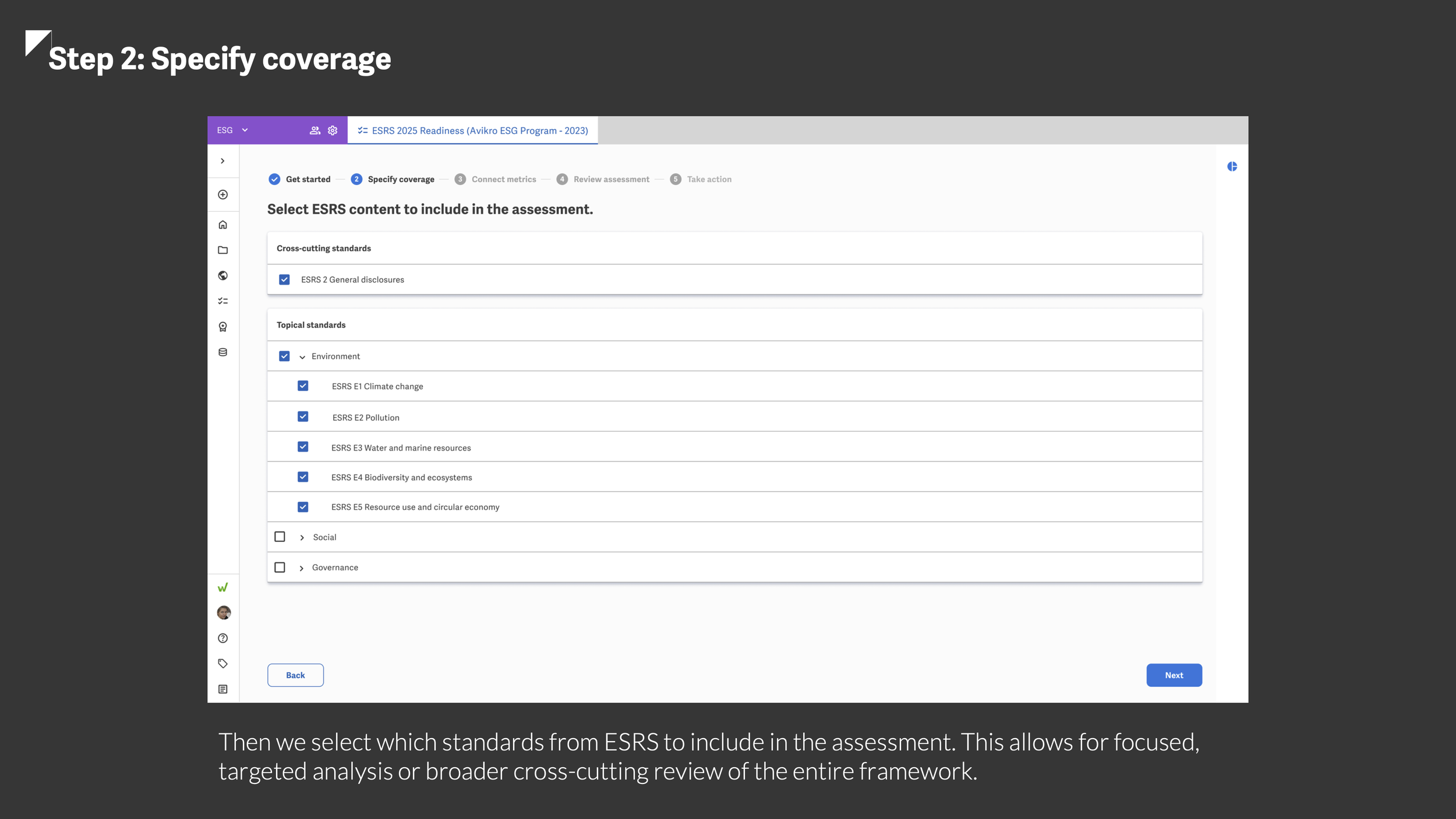Uncheck ESRS E5 Resource use and circular economy

(x=303, y=507)
